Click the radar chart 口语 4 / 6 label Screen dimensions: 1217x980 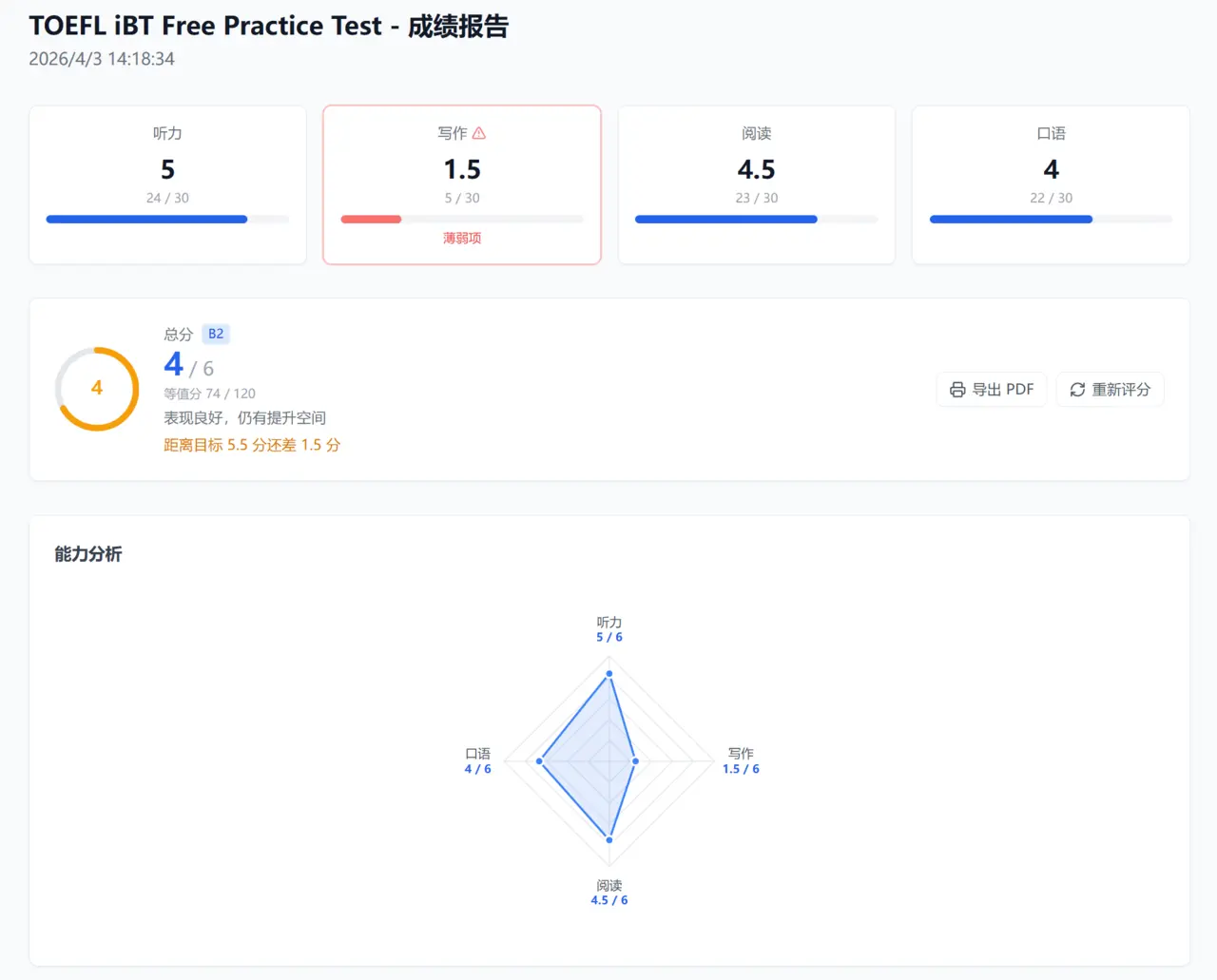[478, 760]
